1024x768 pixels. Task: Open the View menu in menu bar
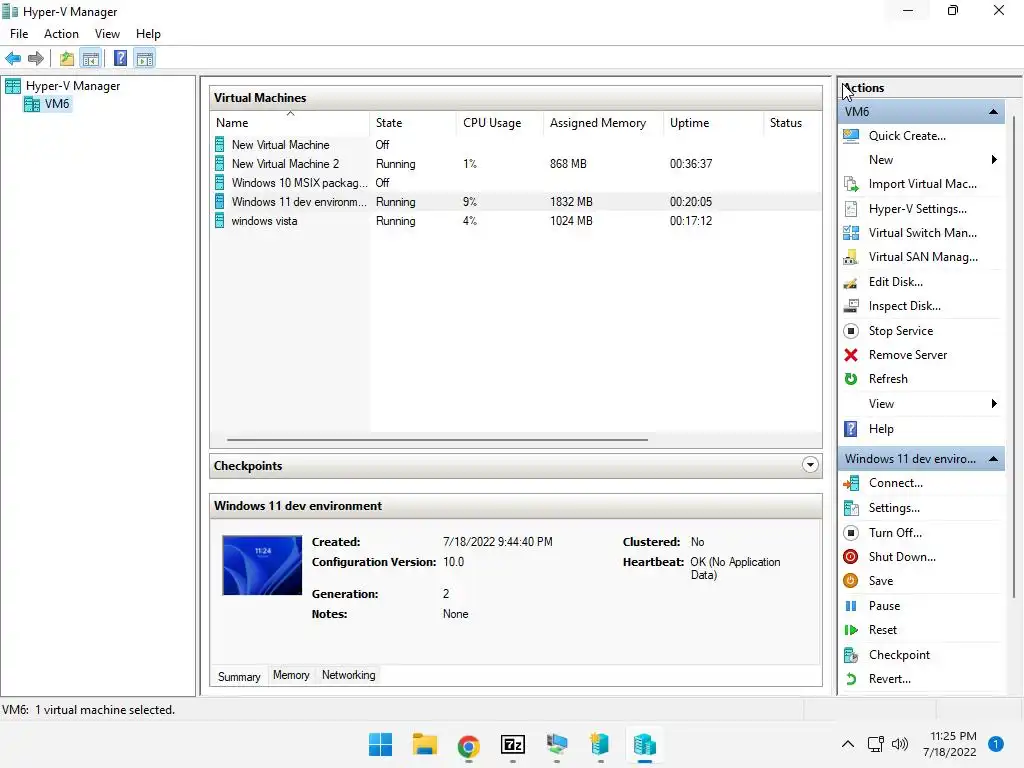[x=107, y=34]
